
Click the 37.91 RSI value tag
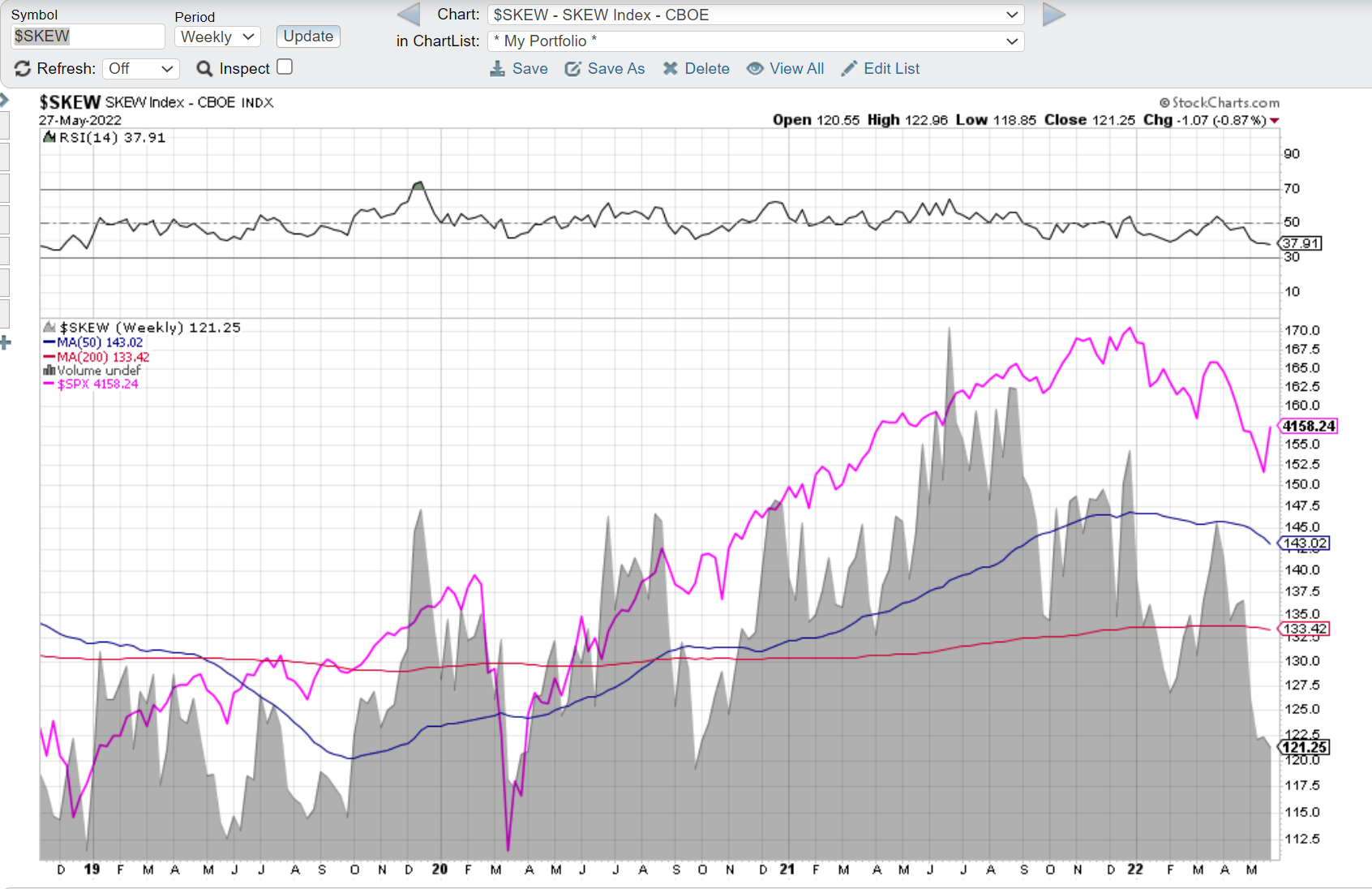click(x=1300, y=243)
